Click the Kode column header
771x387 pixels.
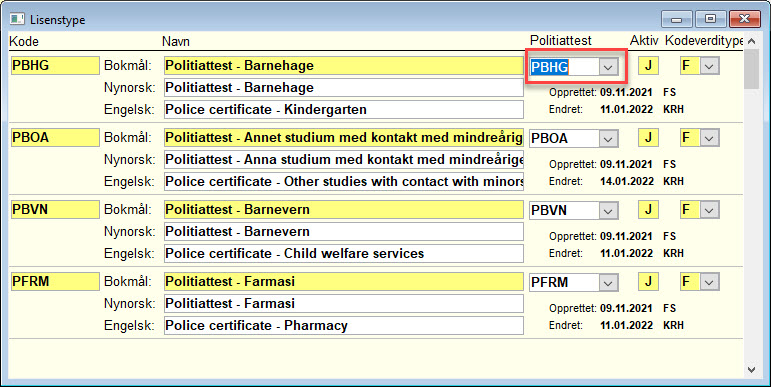pyautogui.click(x=24, y=41)
